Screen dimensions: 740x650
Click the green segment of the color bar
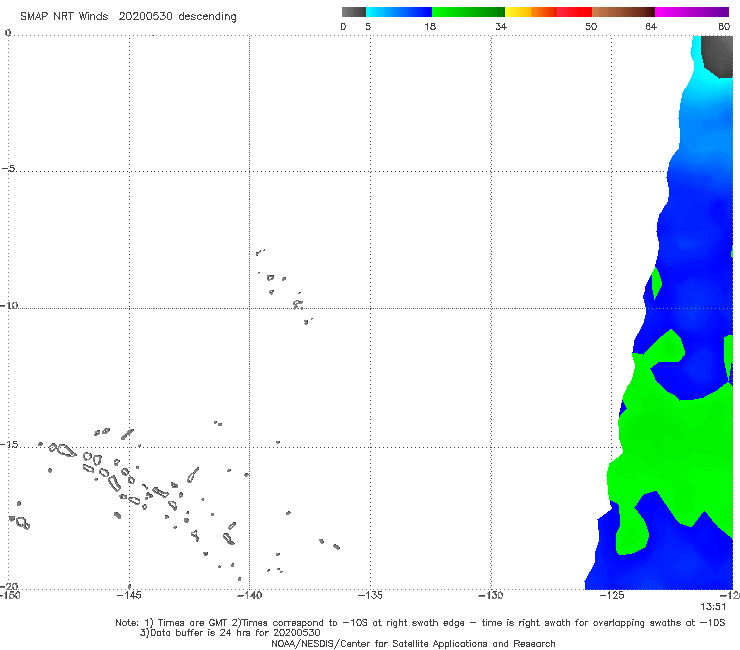point(468,12)
